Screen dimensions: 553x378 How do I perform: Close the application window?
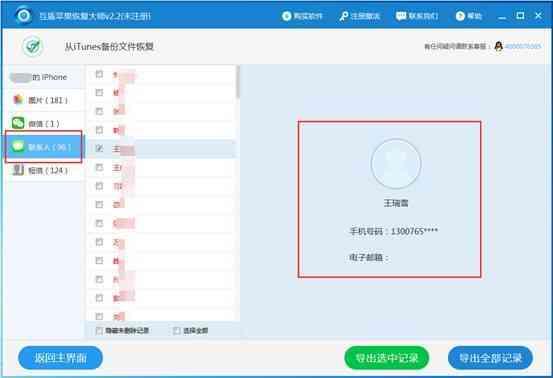538,16
